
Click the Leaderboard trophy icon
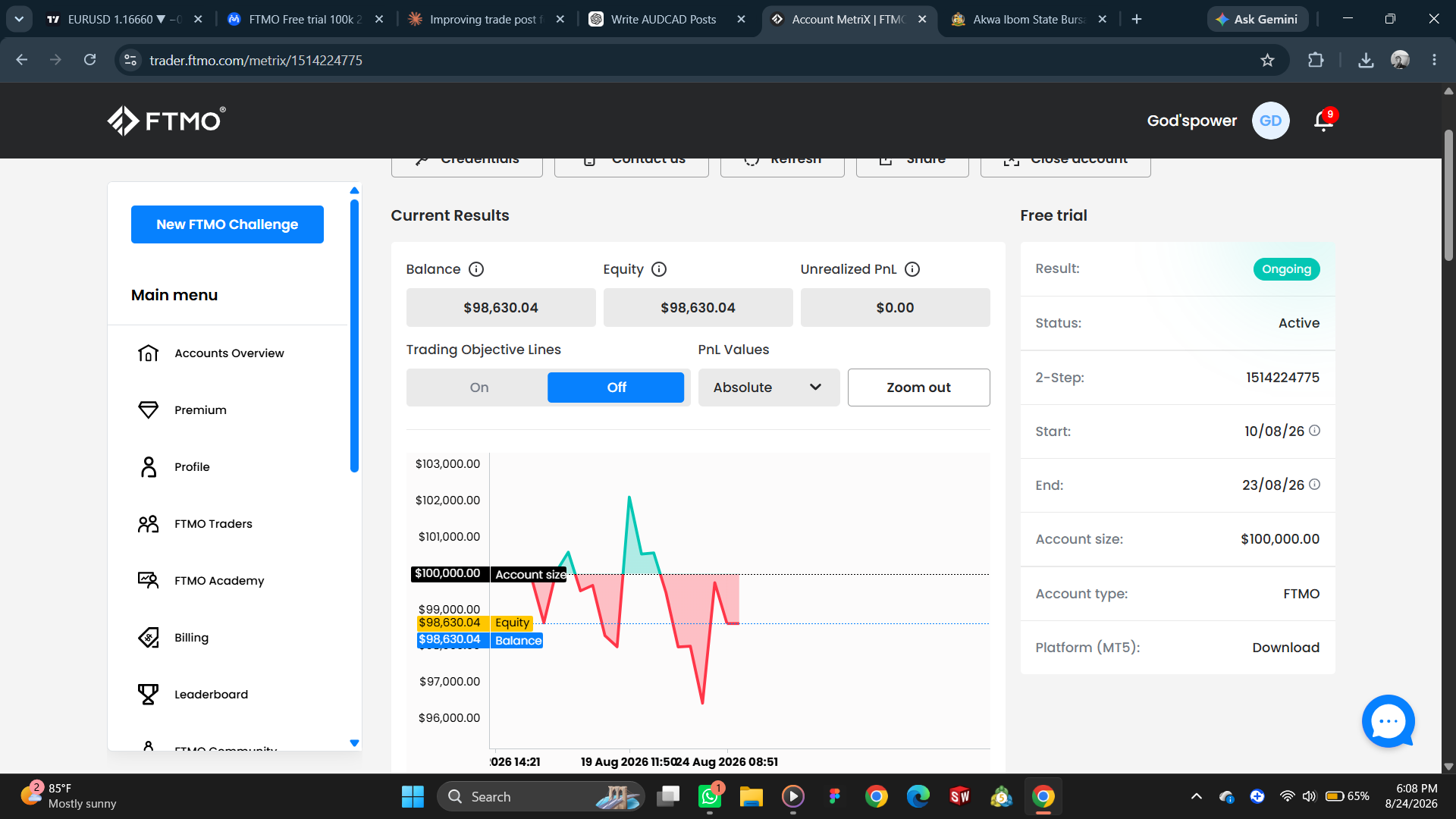[149, 695]
